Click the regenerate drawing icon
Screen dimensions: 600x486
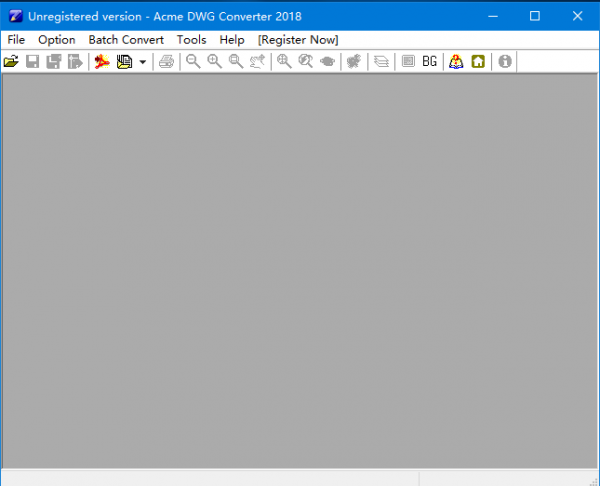(354, 61)
